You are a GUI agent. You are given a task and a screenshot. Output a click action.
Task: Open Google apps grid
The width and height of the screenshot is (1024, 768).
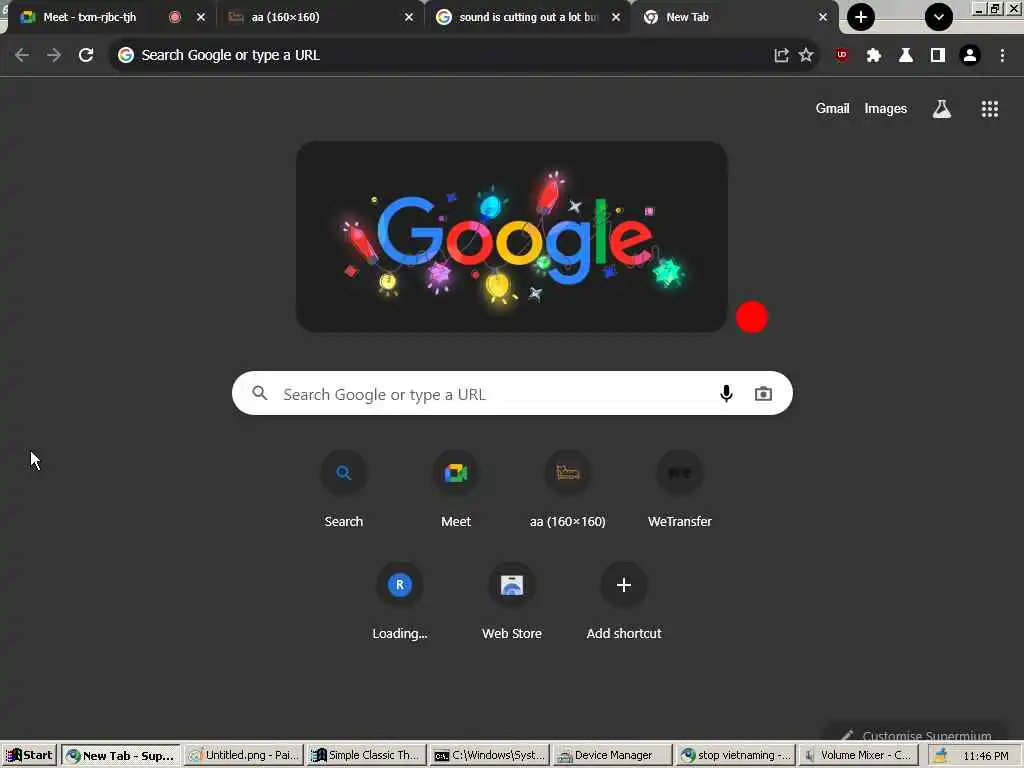pyautogui.click(x=989, y=109)
